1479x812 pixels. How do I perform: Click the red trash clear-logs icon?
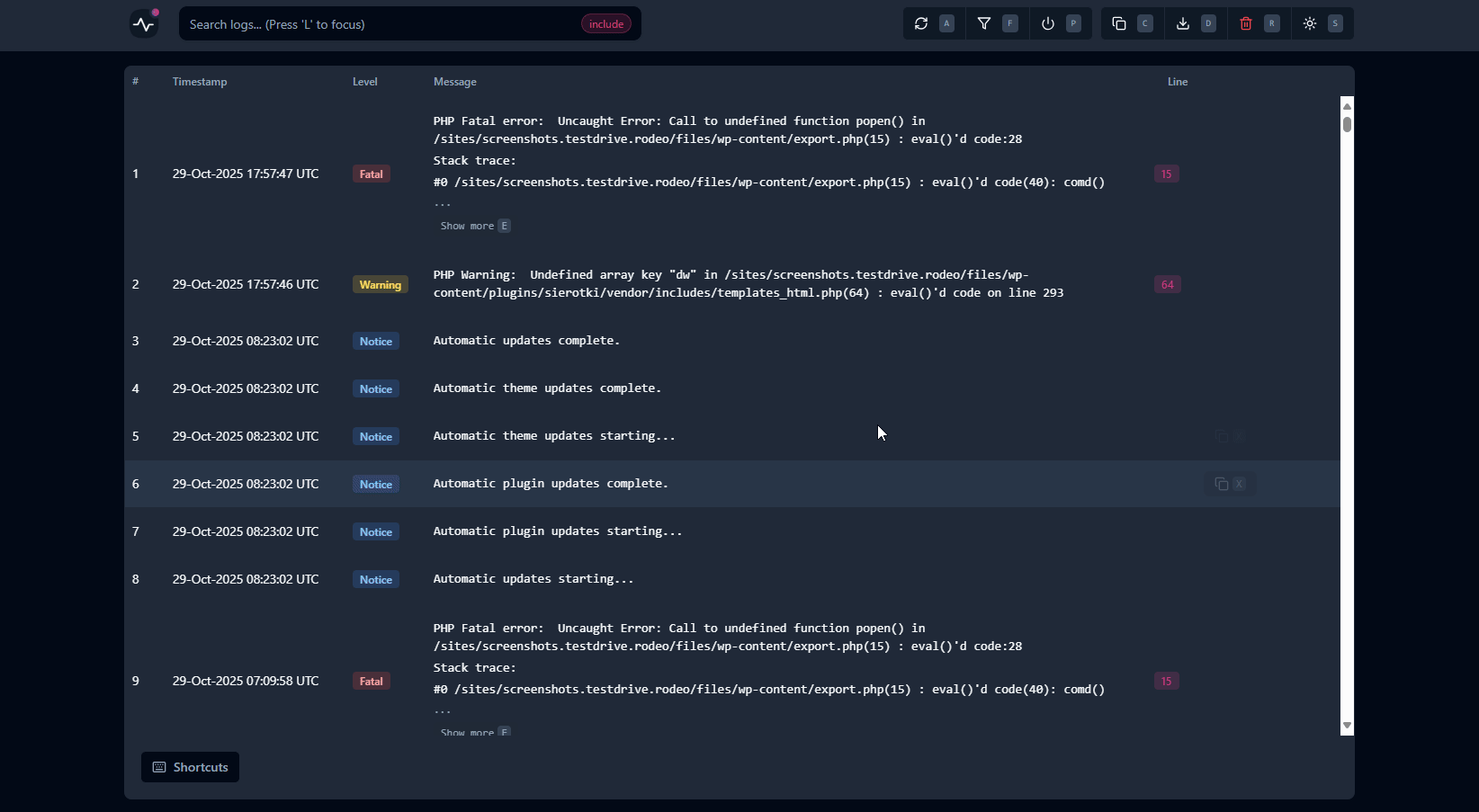(1246, 24)
